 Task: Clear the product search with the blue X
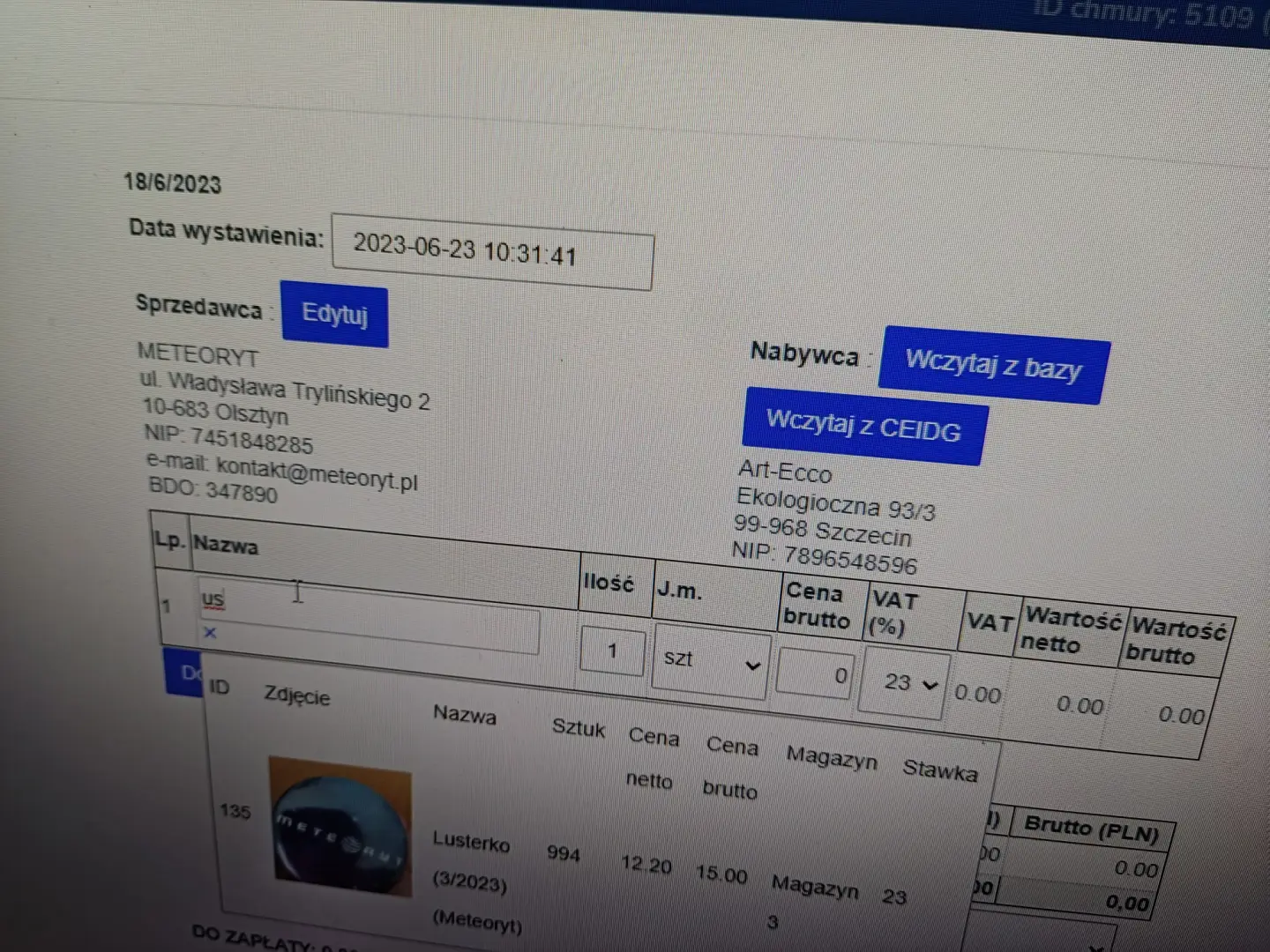[x=209, y=632]
